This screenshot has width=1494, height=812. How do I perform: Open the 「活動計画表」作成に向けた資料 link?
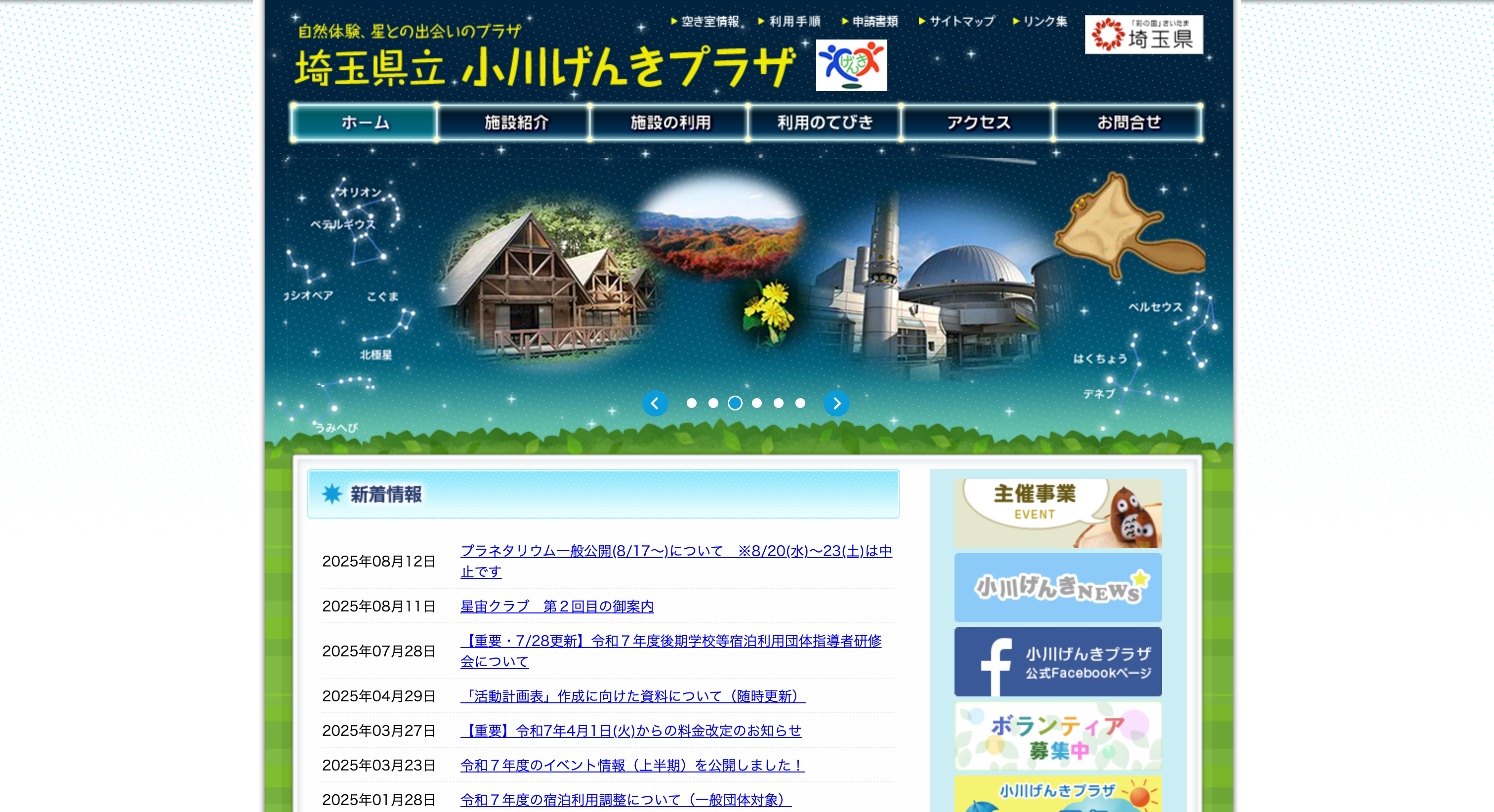(633, 696)
